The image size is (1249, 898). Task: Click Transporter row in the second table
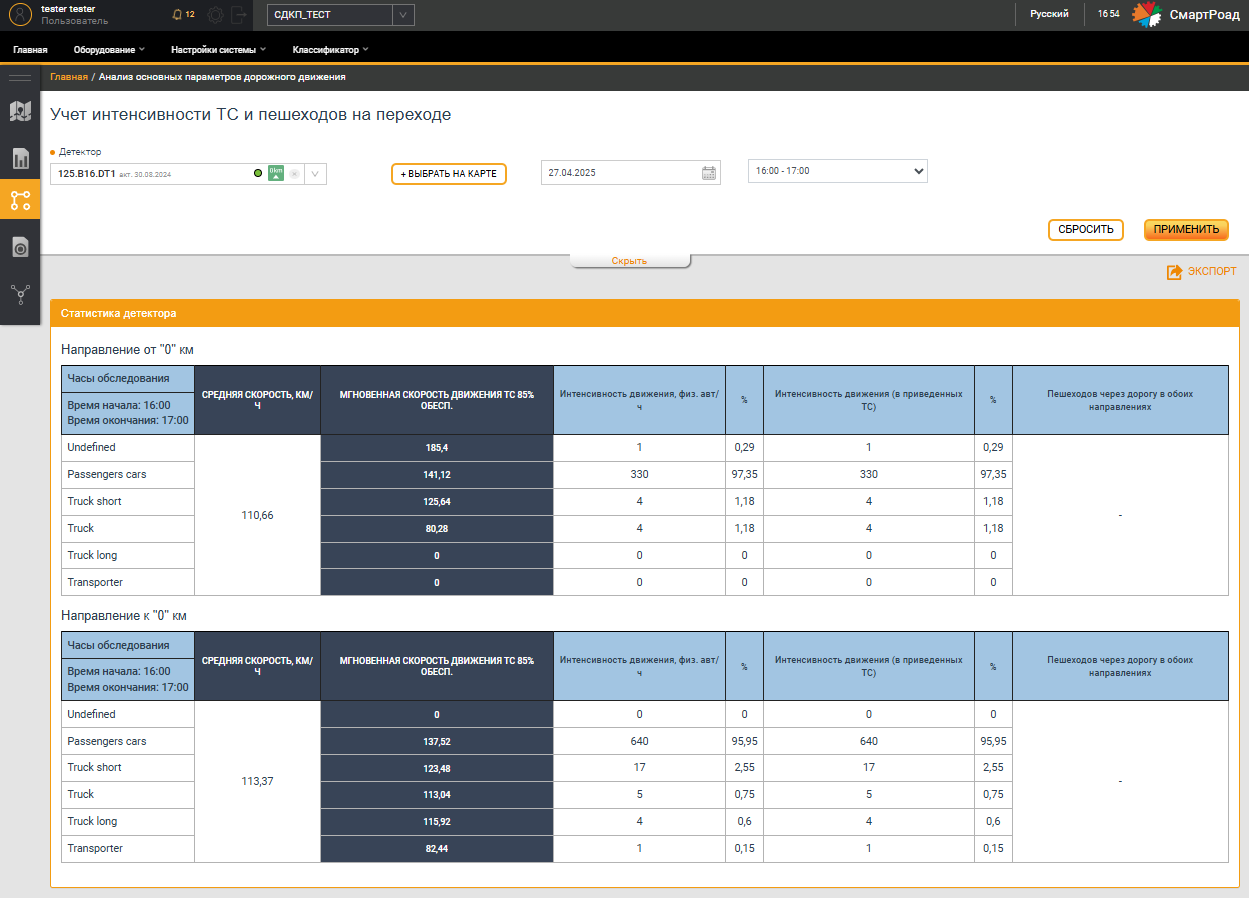[x=128, y=848]
